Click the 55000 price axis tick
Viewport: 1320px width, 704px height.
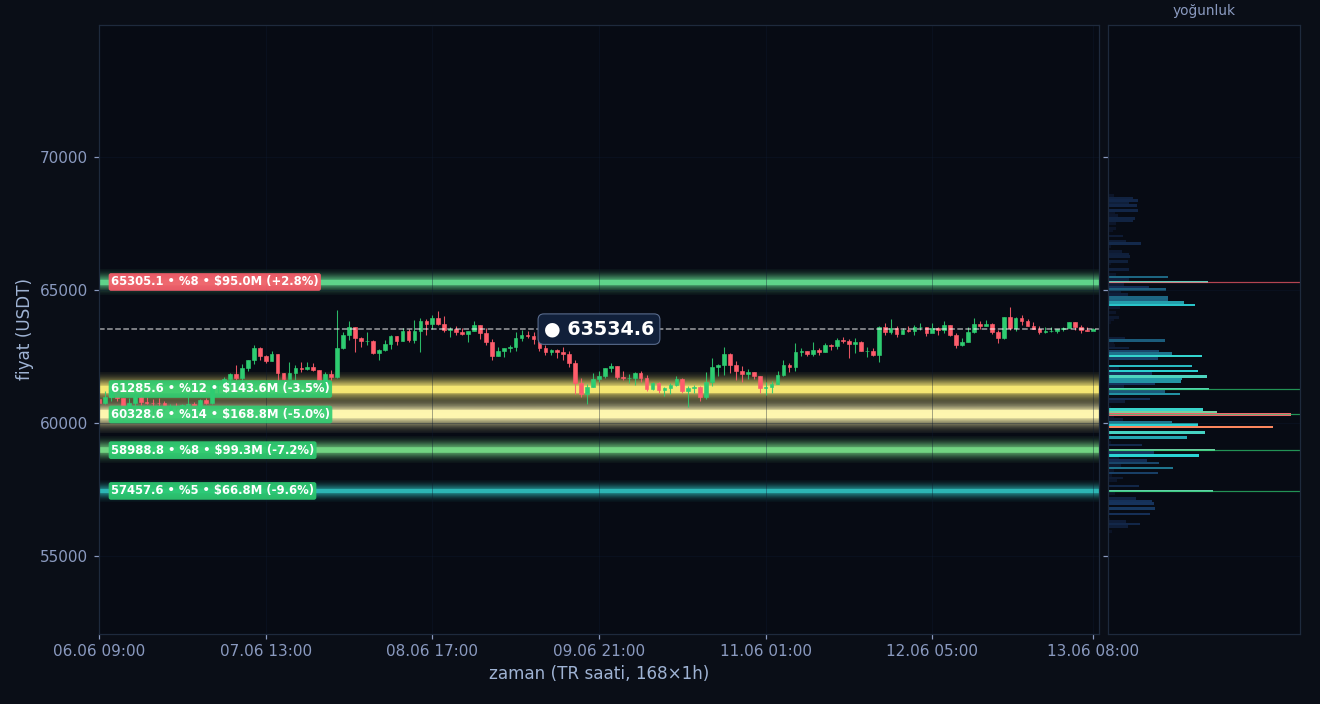point(64,556)
